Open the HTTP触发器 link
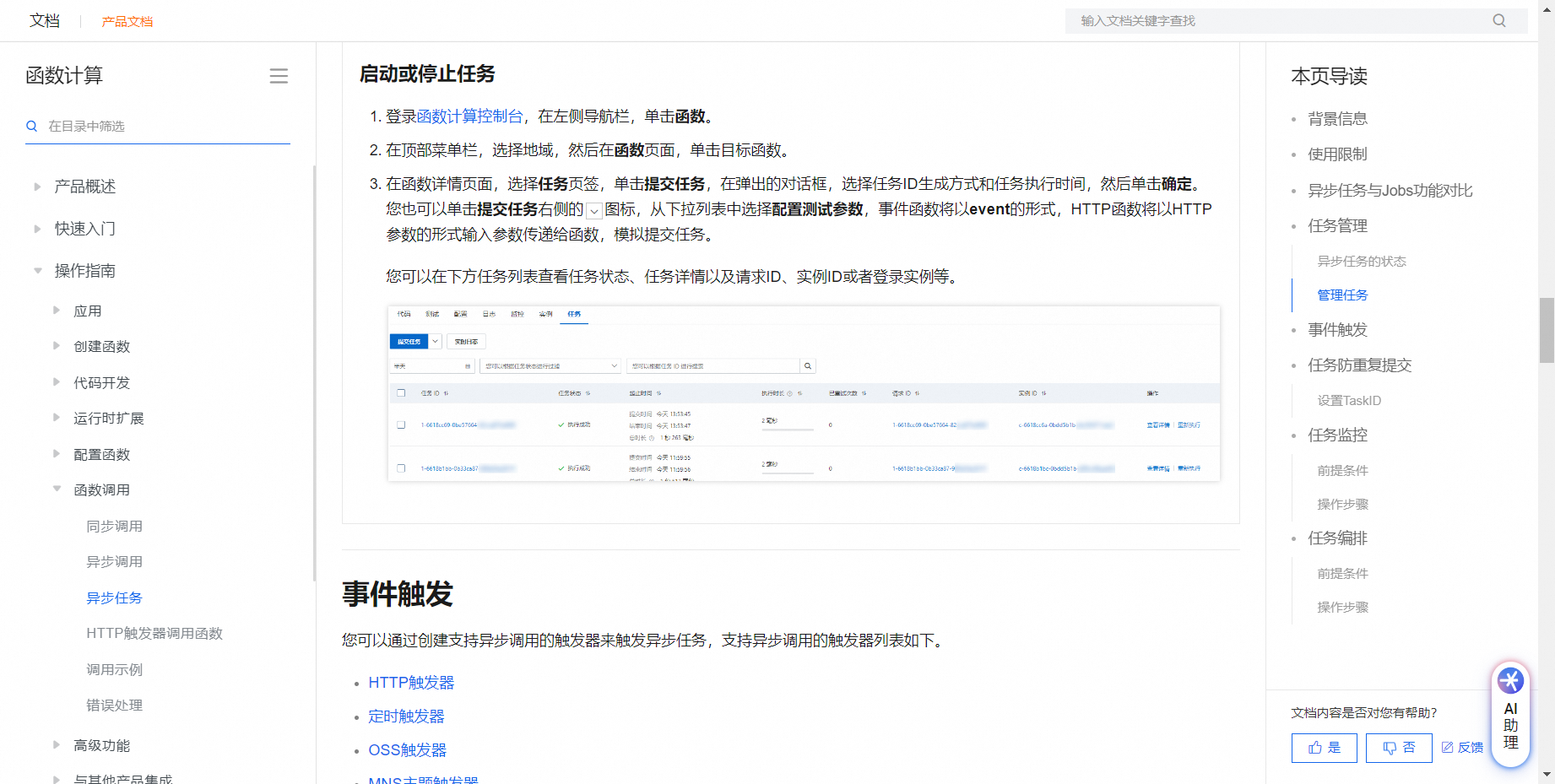The height and width of the screenshot is (784, 1555). point(411,683)
